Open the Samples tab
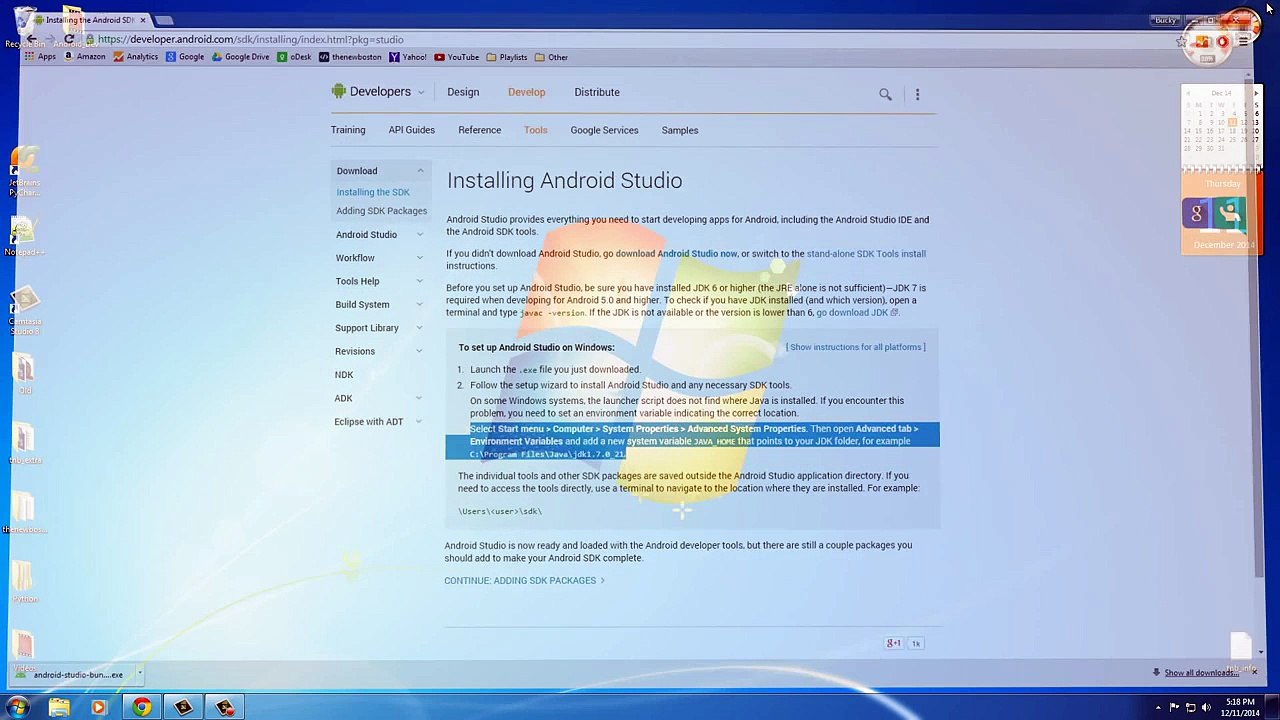Screen dimensions: 1280x720 point(680,130)
